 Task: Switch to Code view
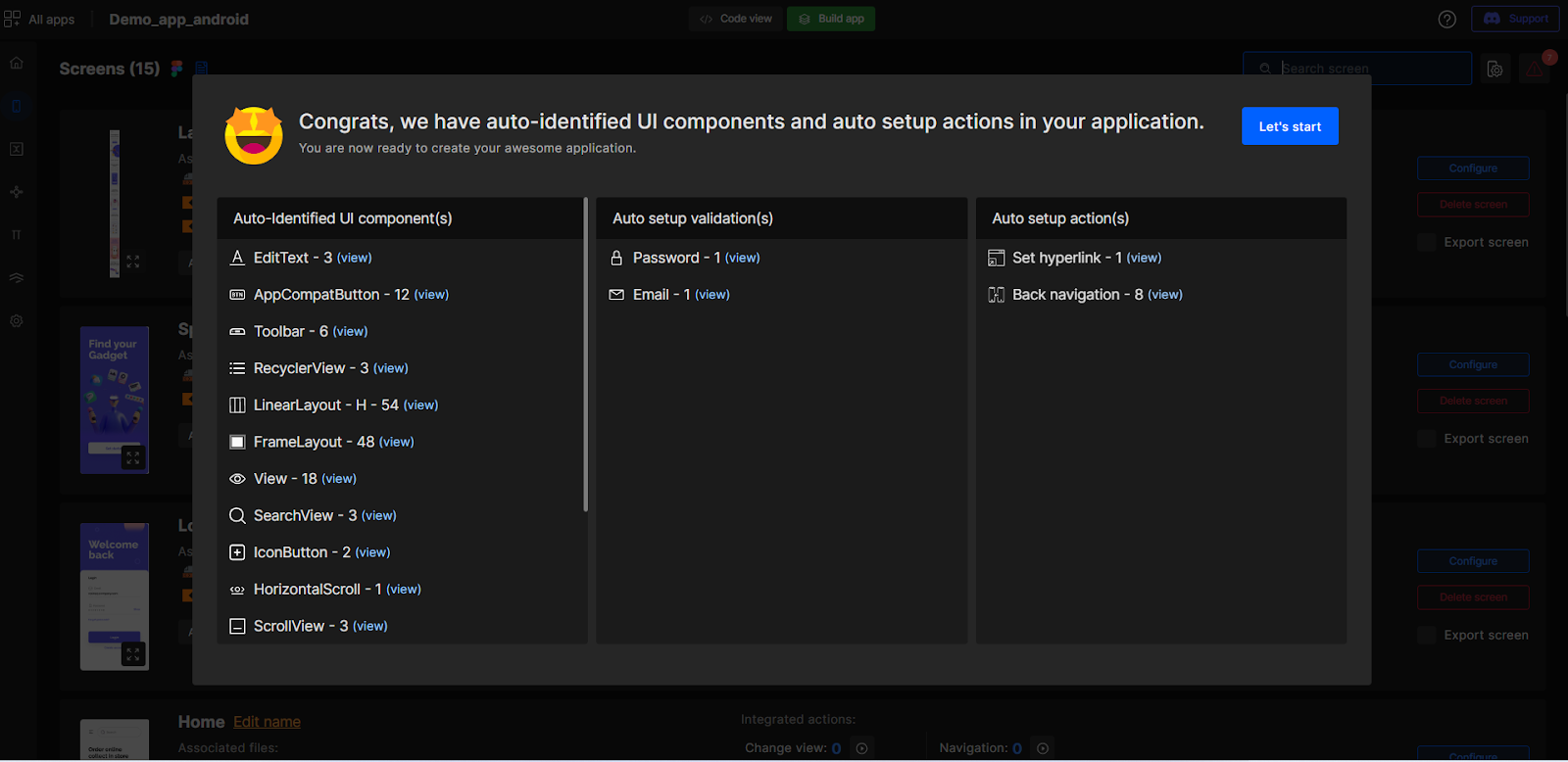coord(736,19)
